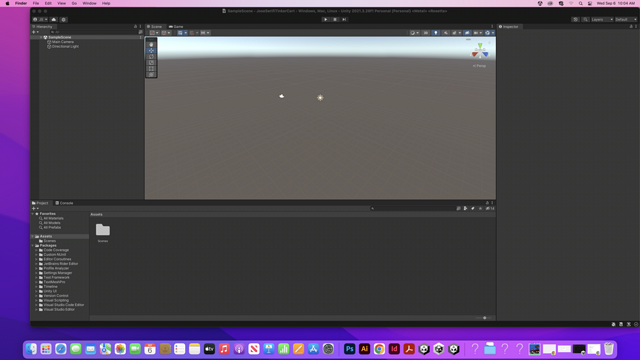
Task: Open the Layers dropdown
Action: [602, 19]
